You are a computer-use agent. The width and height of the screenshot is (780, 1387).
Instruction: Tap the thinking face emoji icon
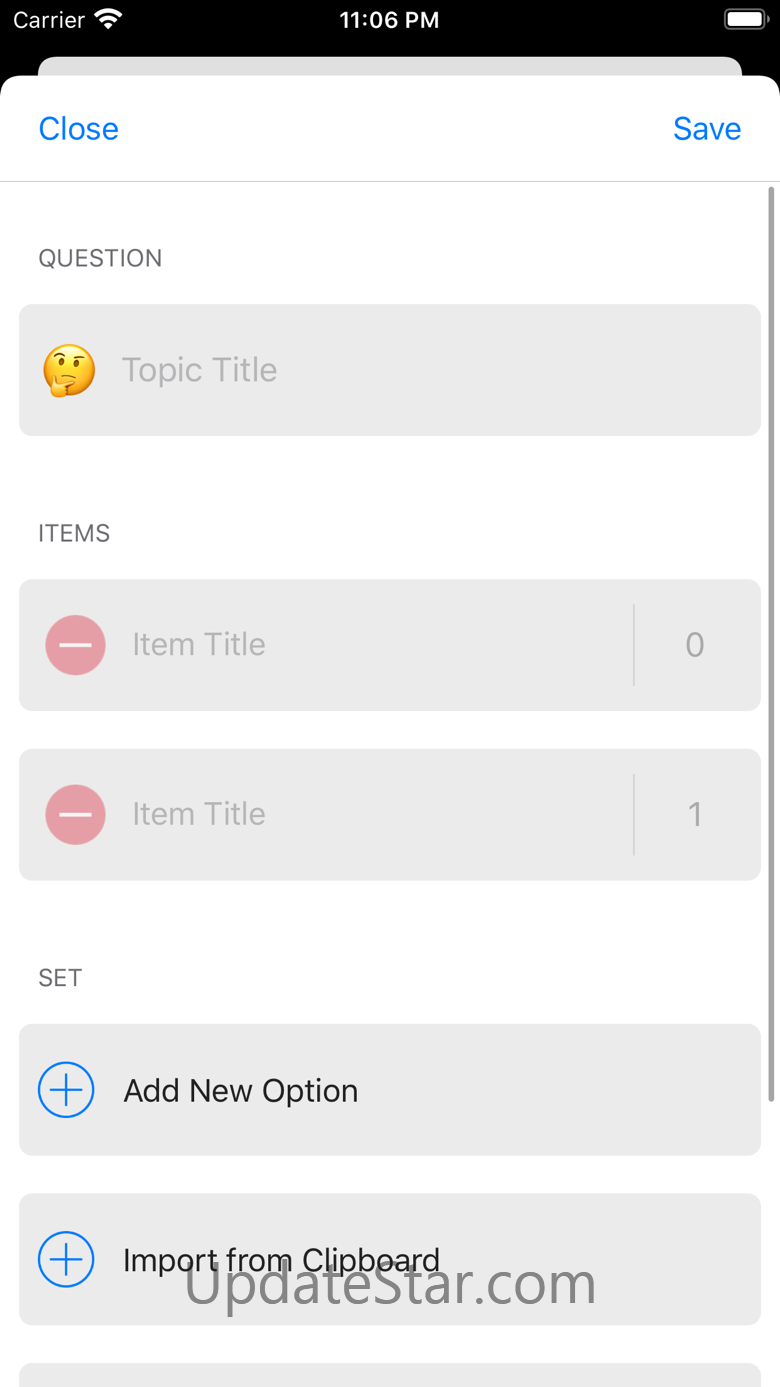(x=69, y=370)
